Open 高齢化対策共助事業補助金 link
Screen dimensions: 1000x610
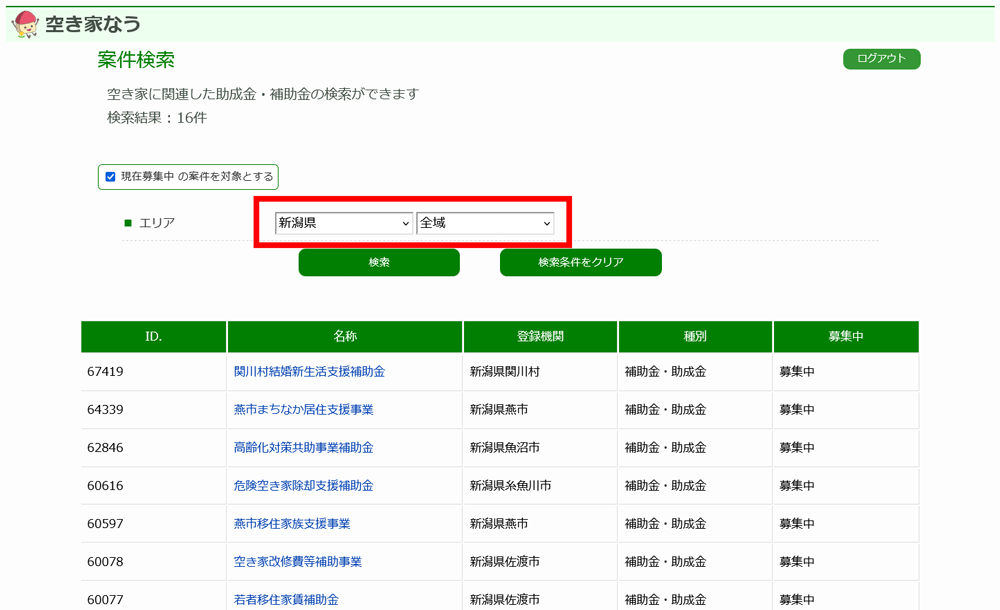[303, 448]
